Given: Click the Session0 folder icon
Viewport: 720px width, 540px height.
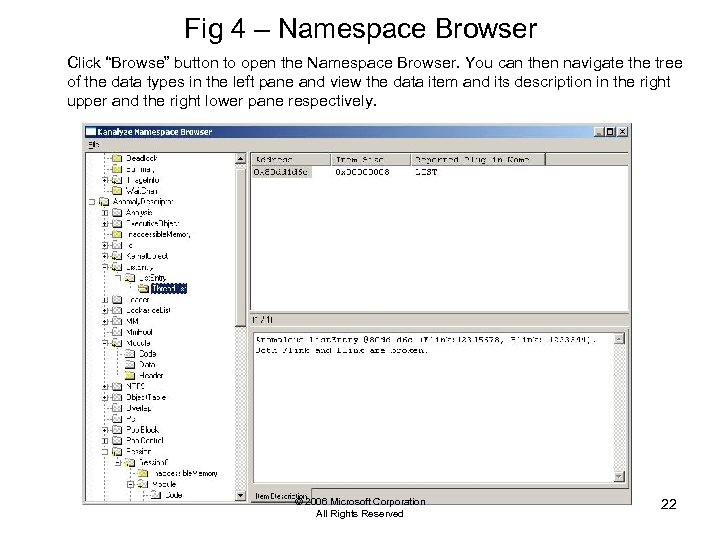Looking at the screenshot, I should coord(130,462).
